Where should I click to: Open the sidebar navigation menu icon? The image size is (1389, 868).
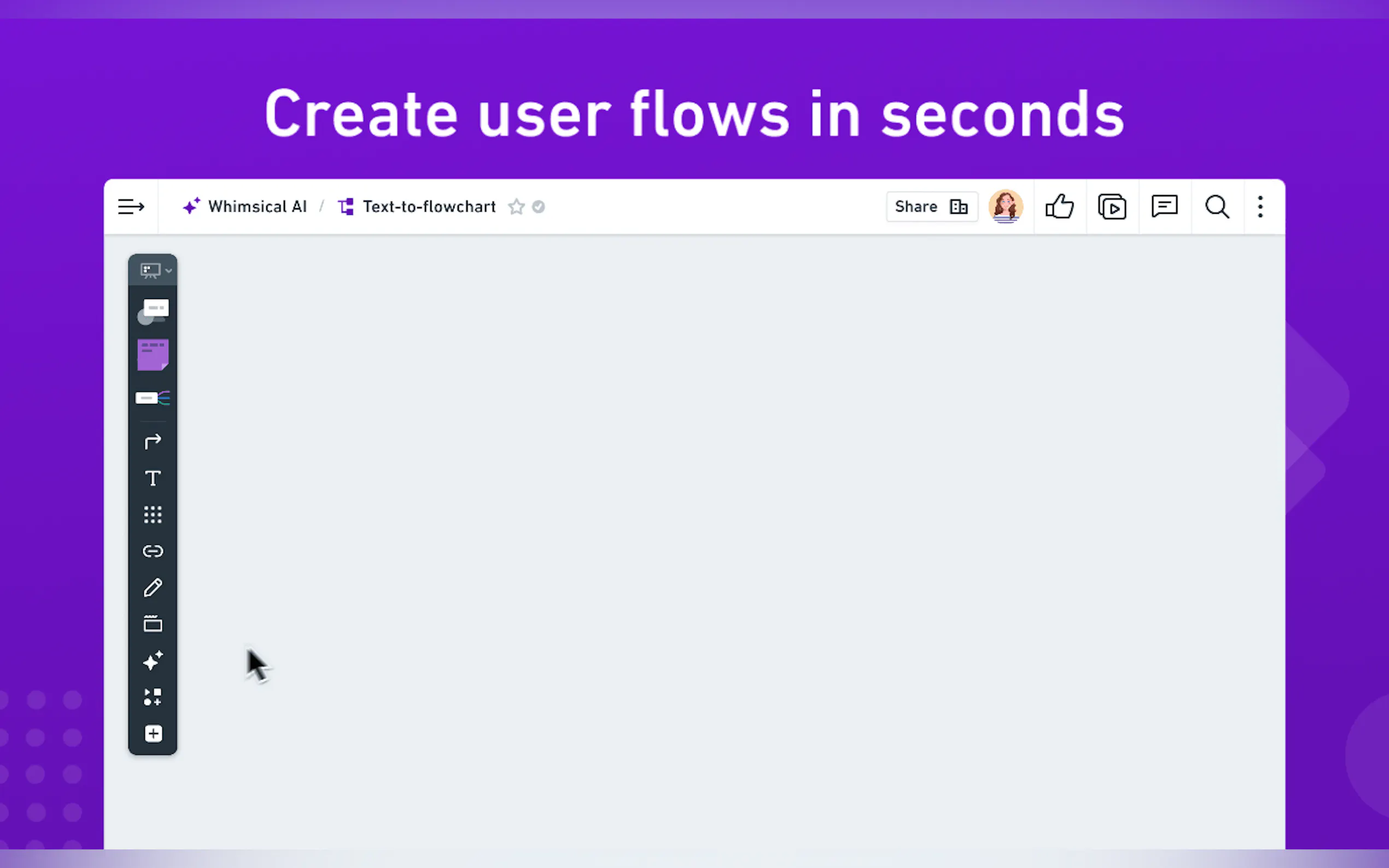tap(130, 207)
